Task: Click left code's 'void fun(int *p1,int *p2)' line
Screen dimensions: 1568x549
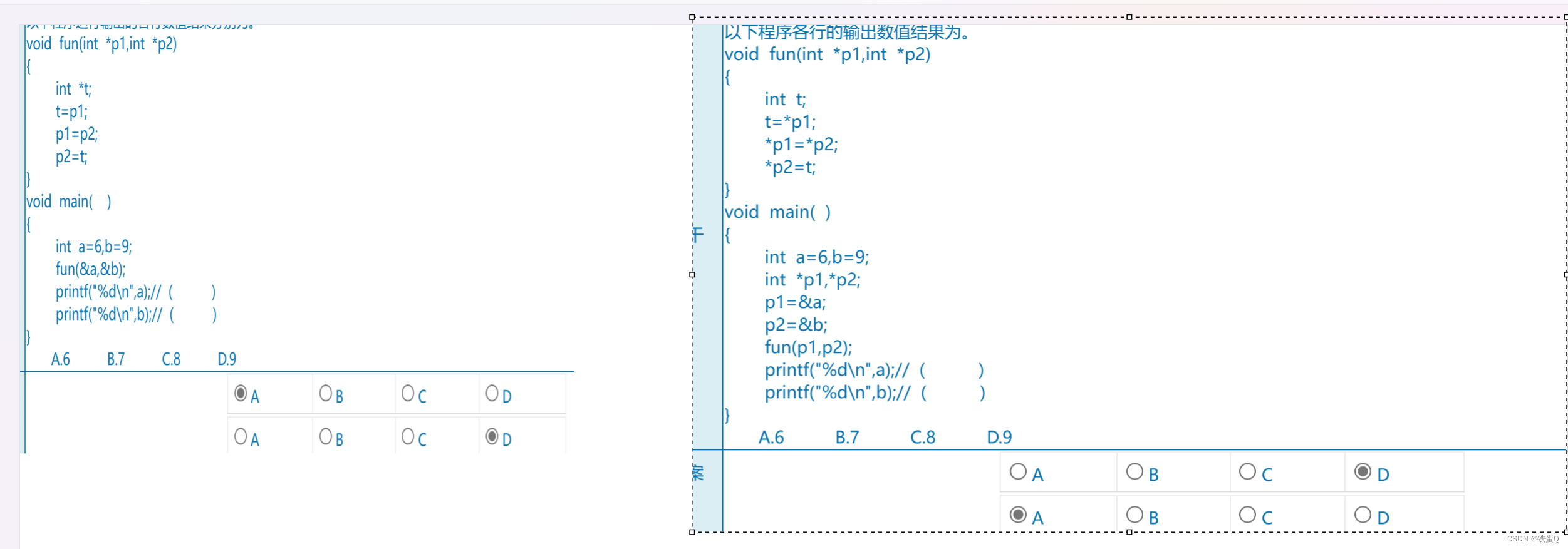Action: (x=101, y=44)
